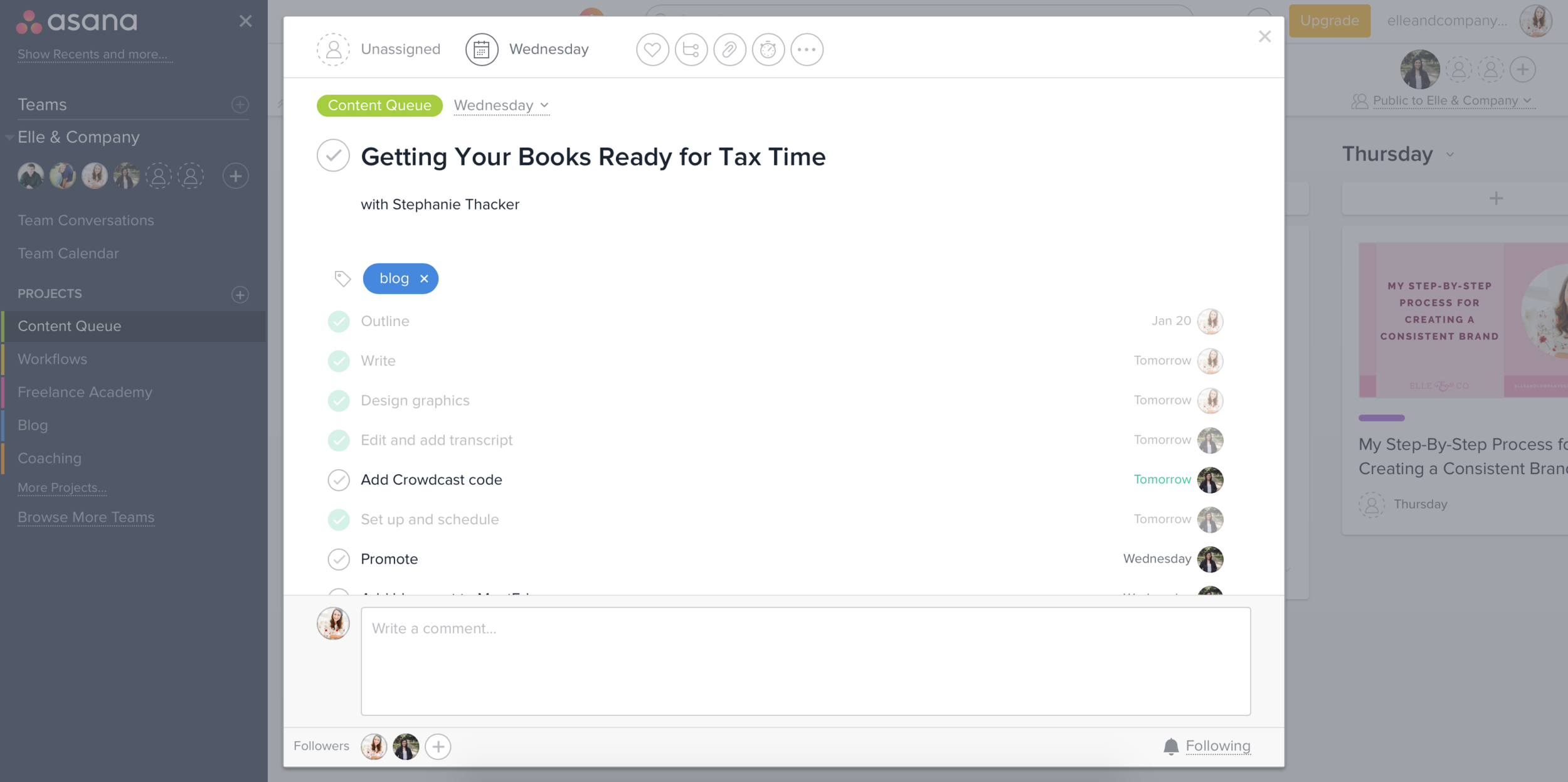Click the calendar due date icon
This screenshot has width=1568, height=782.
pos(481,50)
